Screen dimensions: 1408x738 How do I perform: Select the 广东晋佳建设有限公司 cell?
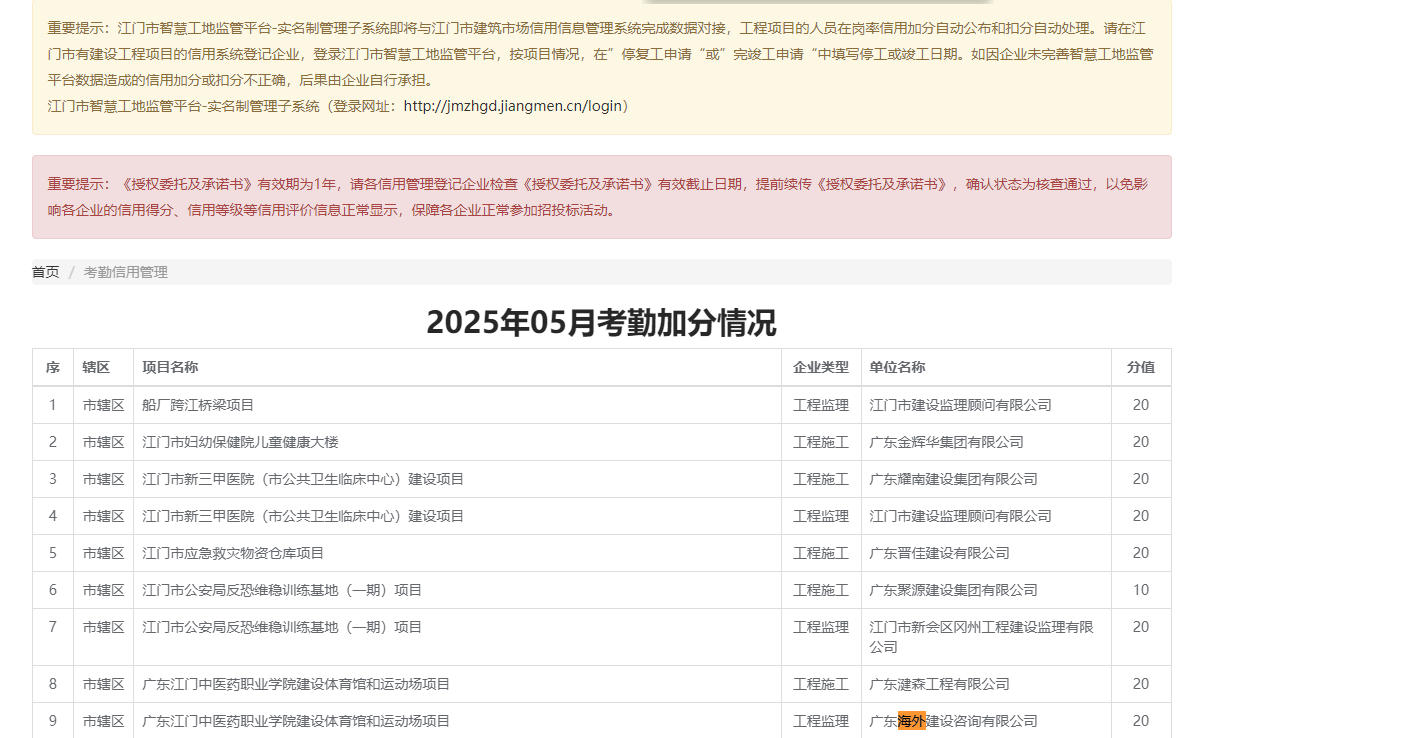(x=939, y=553)
